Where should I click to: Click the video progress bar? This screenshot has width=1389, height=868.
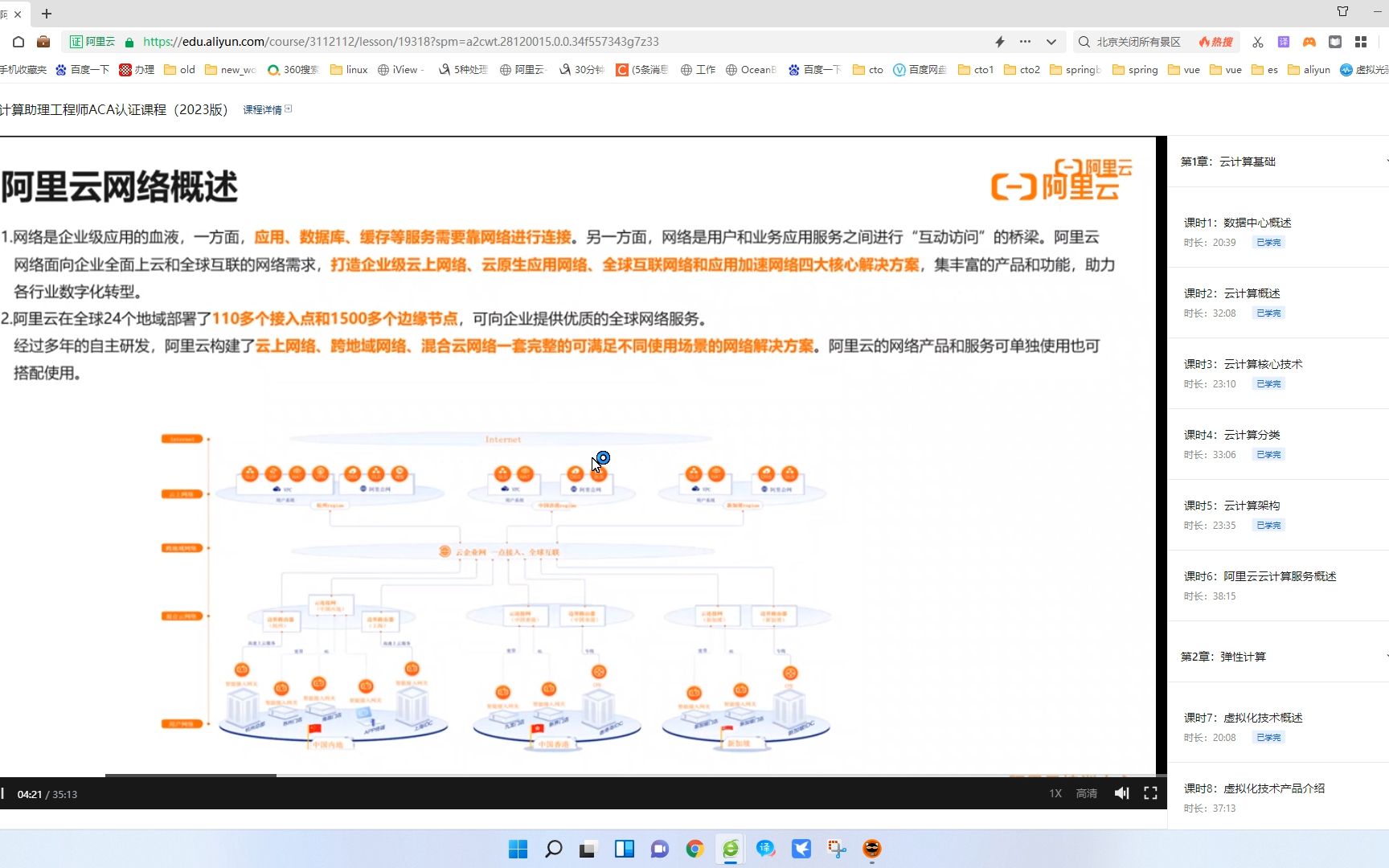pos(583,776)
